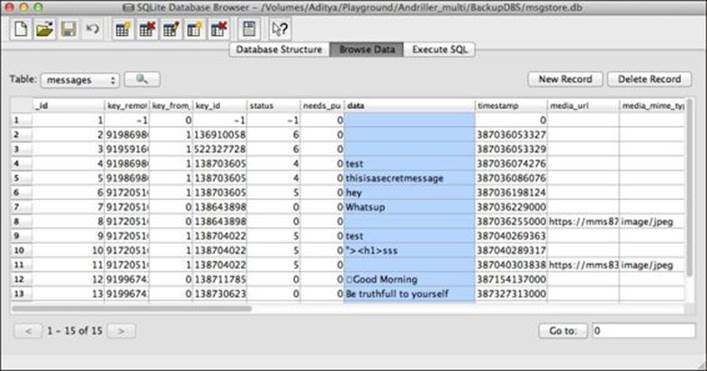This screenshot has height=371, width=707.
Task: Click the 'test' cell in row 4
Action: [409, 164]
